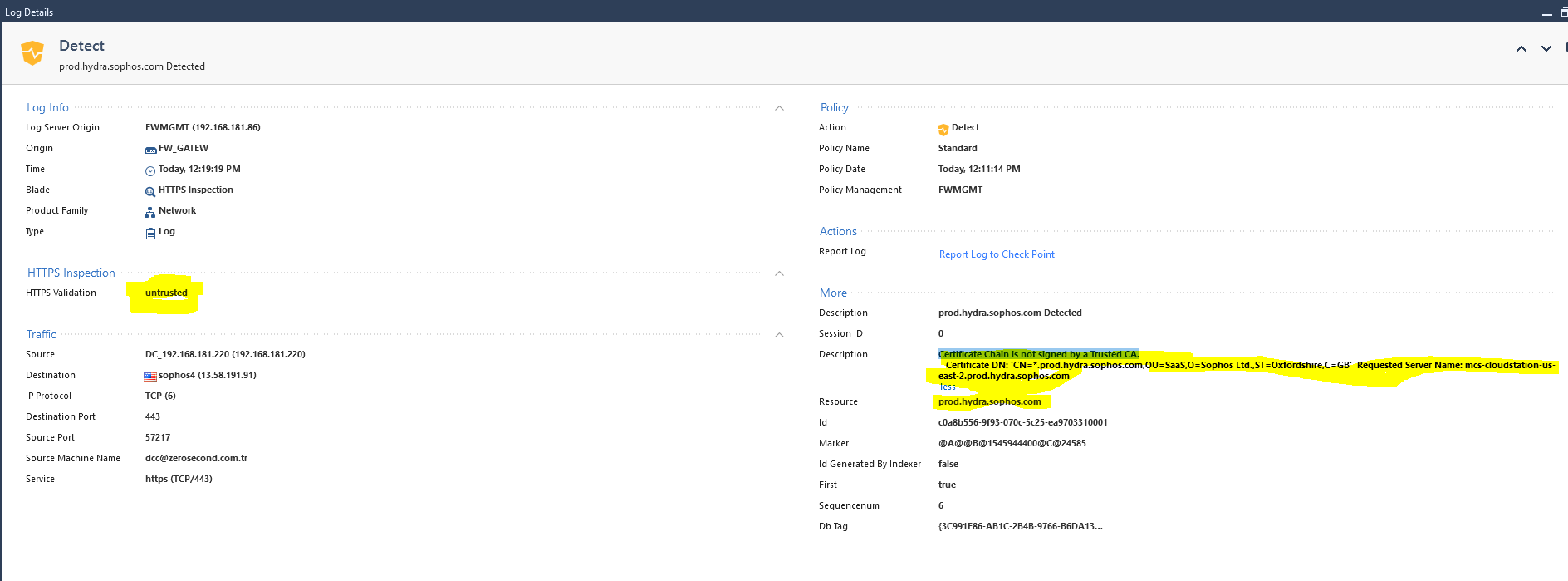Click the Detect action shield icon under Policy
The width and height of the screenshot is (1568, 581).
click(943, 129)
